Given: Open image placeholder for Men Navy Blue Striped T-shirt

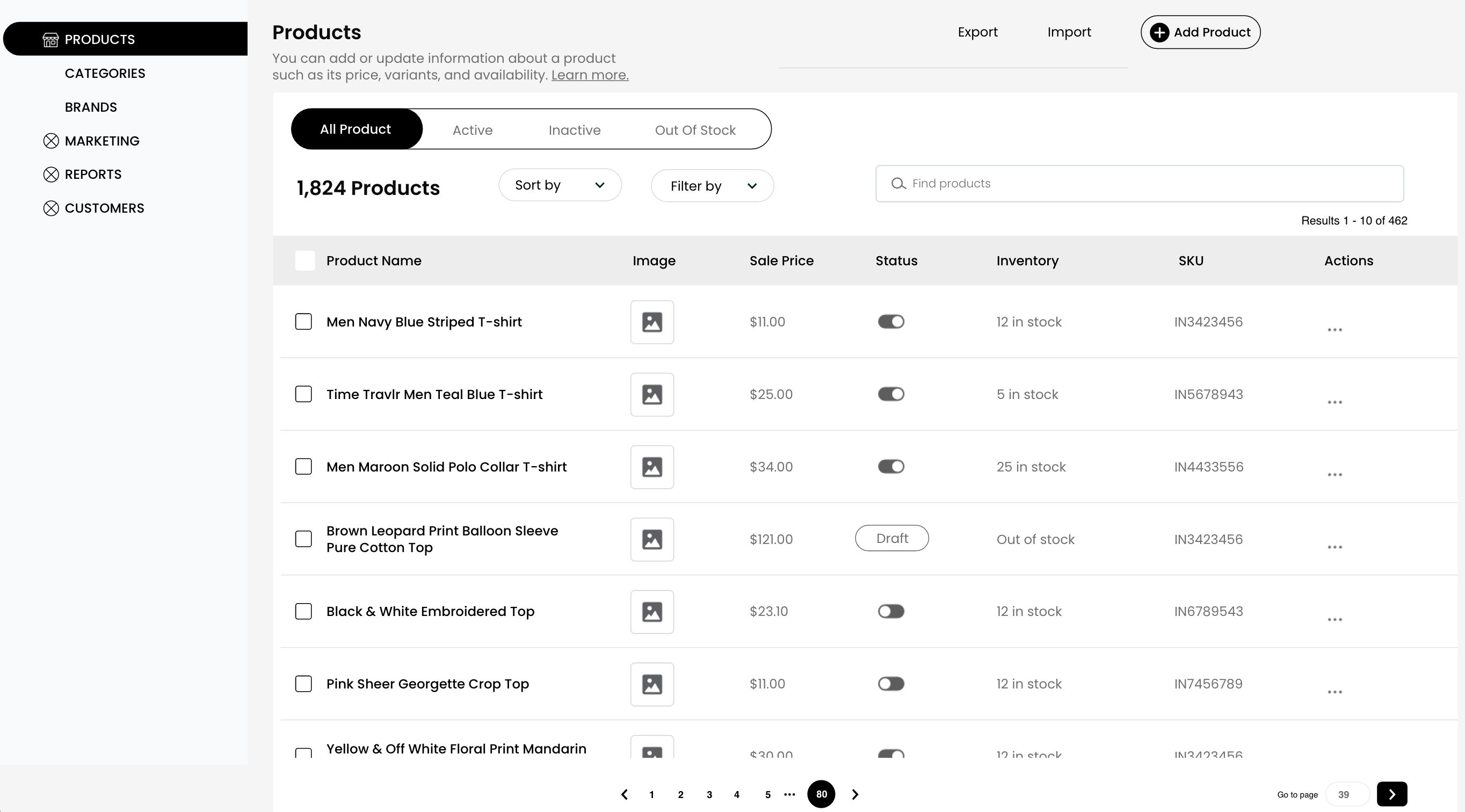Looking at the screenshot, I should 652,322.
